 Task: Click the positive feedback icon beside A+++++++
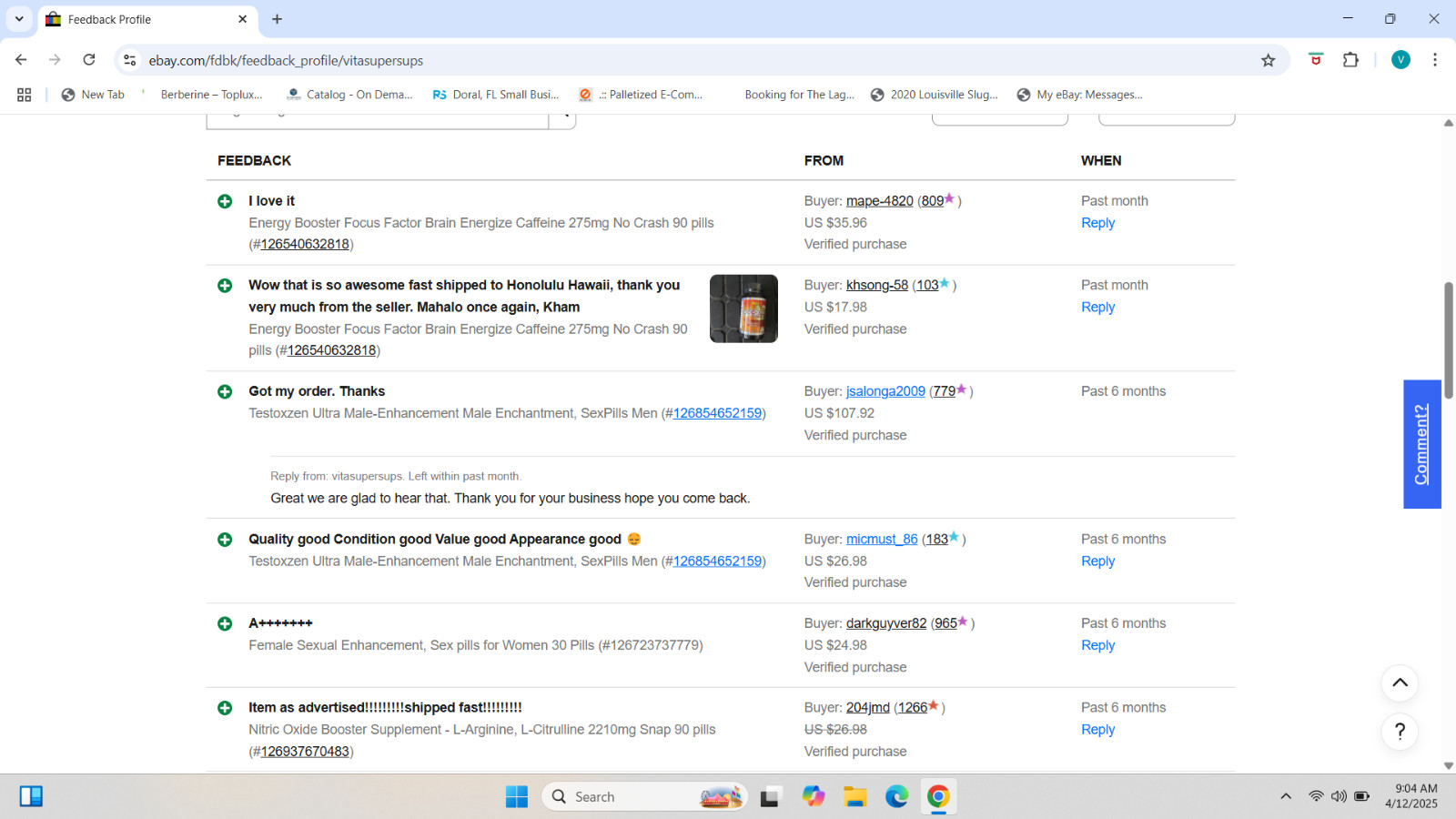tap(225, 623)
